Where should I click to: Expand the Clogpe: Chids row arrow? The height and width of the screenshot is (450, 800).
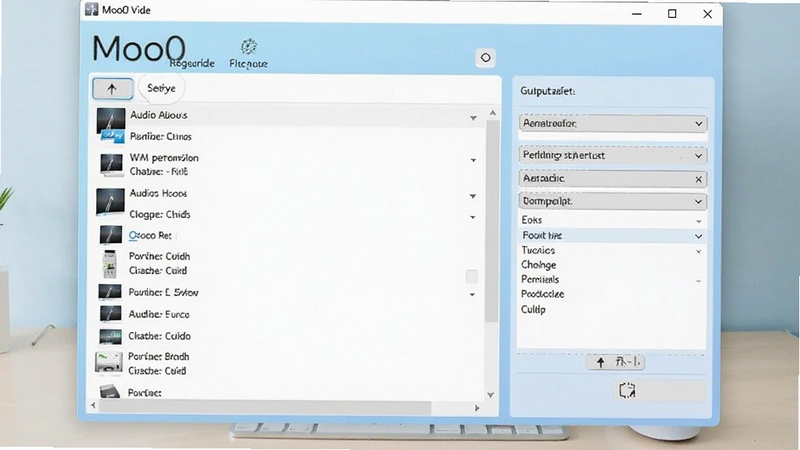[473, 217]
